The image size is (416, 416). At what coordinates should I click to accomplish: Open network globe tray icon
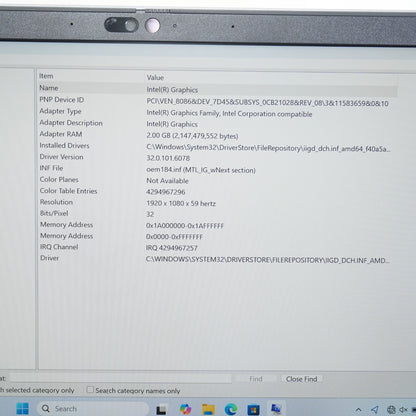tap(391, 410)
